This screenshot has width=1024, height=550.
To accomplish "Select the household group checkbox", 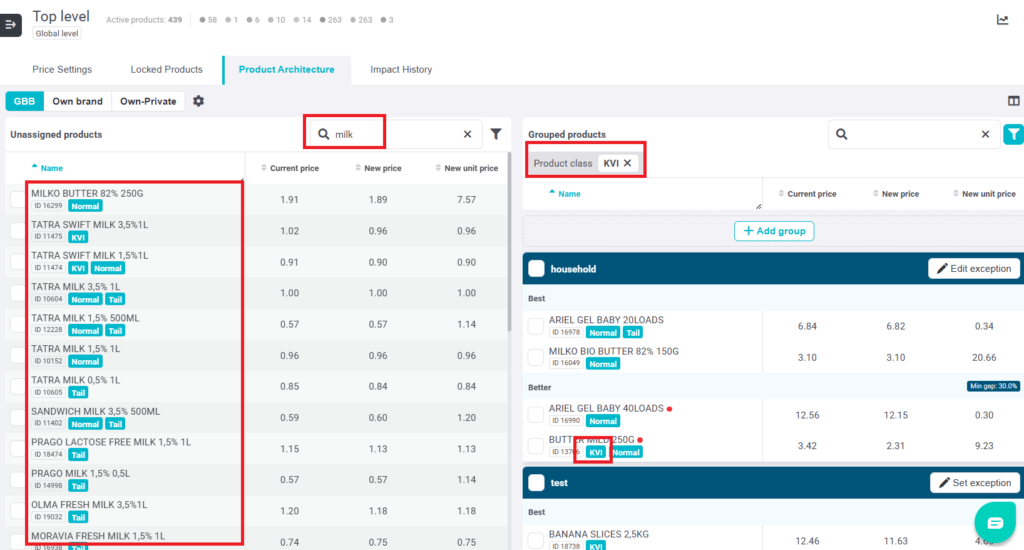I will point(536,269).
